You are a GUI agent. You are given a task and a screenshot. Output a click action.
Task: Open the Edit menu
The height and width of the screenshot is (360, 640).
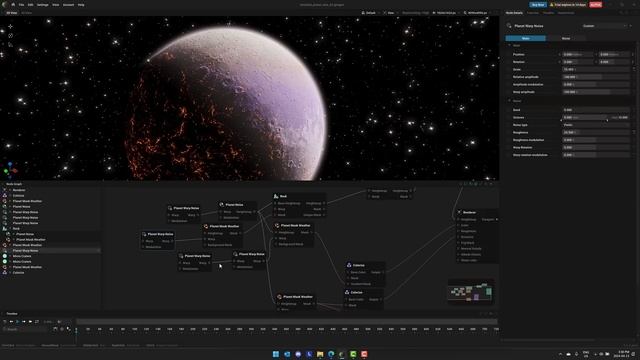click(31, 5)
